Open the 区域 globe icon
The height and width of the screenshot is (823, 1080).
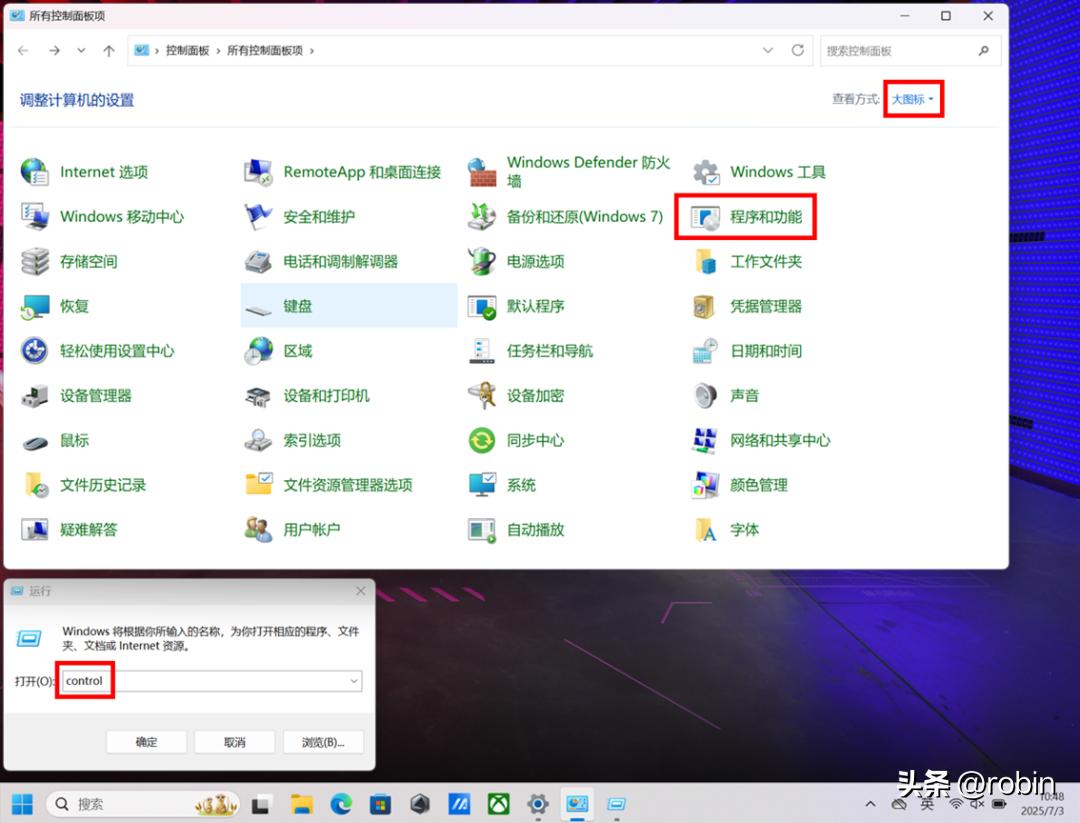(258, 351)
